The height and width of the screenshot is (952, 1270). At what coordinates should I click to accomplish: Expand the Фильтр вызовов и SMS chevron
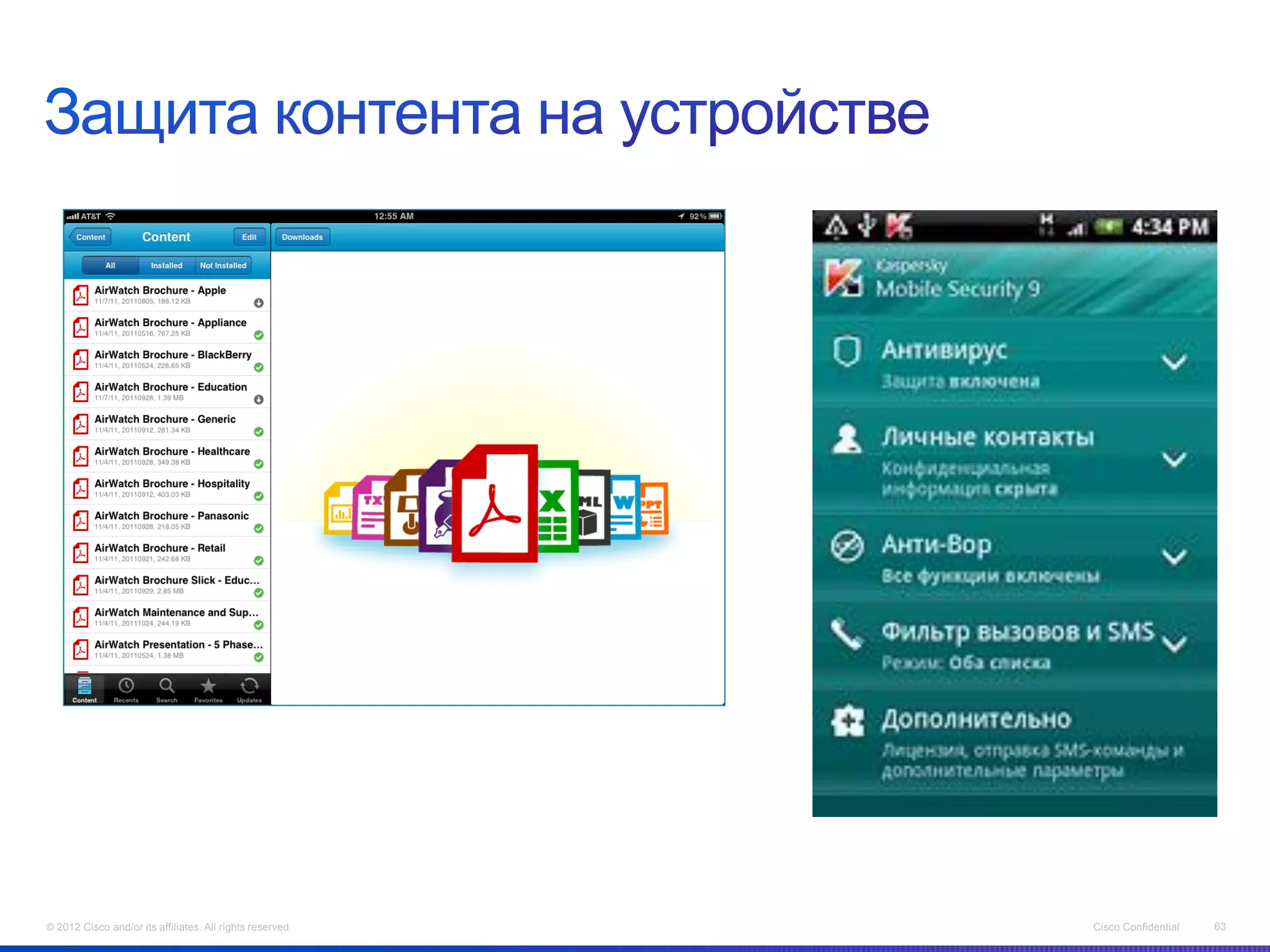1174,644
